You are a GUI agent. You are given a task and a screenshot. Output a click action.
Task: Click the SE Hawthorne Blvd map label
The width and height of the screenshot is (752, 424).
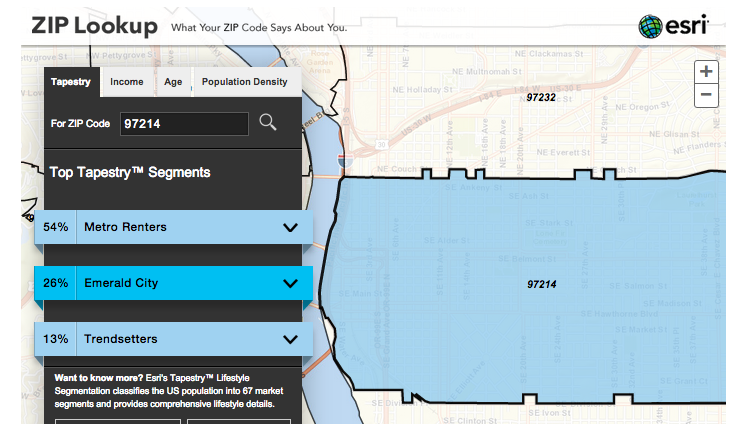pos(619,314)
